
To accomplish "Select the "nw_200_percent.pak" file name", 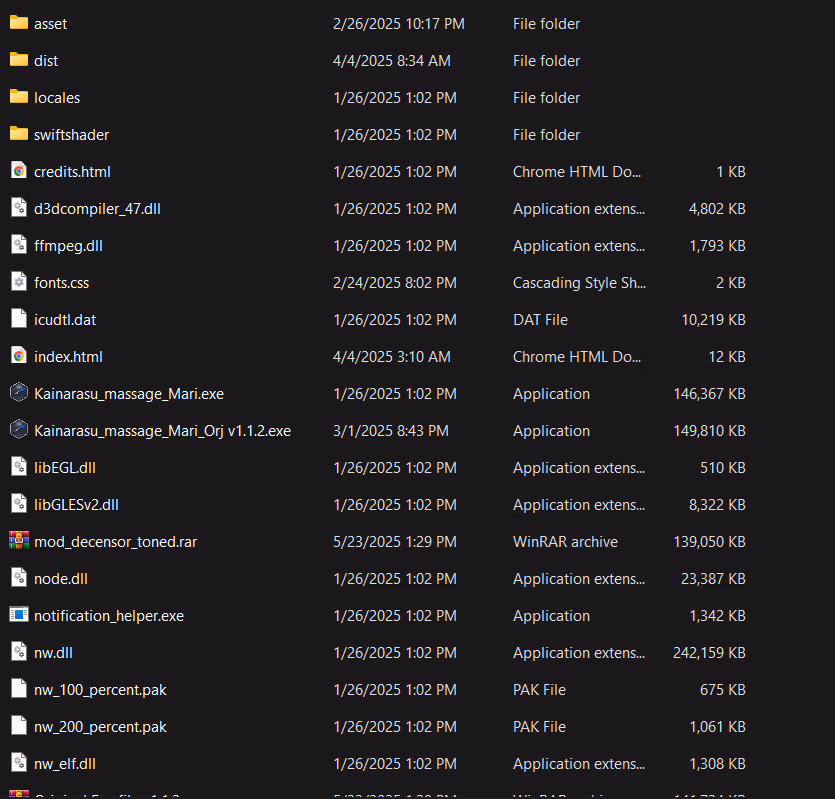I will (100, 727).
